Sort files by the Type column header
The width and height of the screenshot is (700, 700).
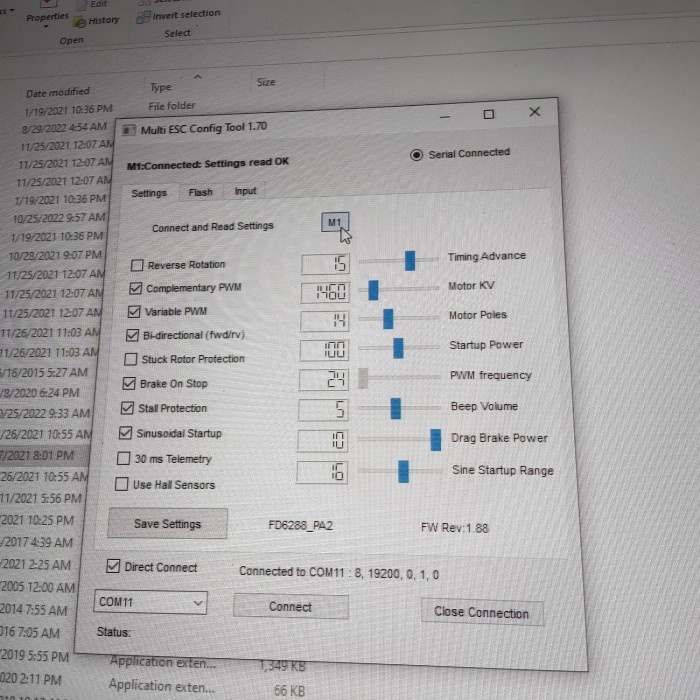tap(161, 87)
